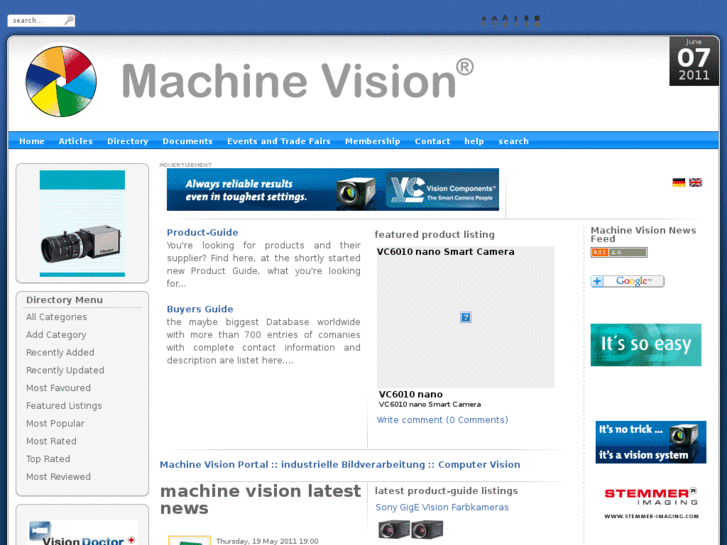
Task: Open Most Popular listings
Action: click(x=55, y=423)
